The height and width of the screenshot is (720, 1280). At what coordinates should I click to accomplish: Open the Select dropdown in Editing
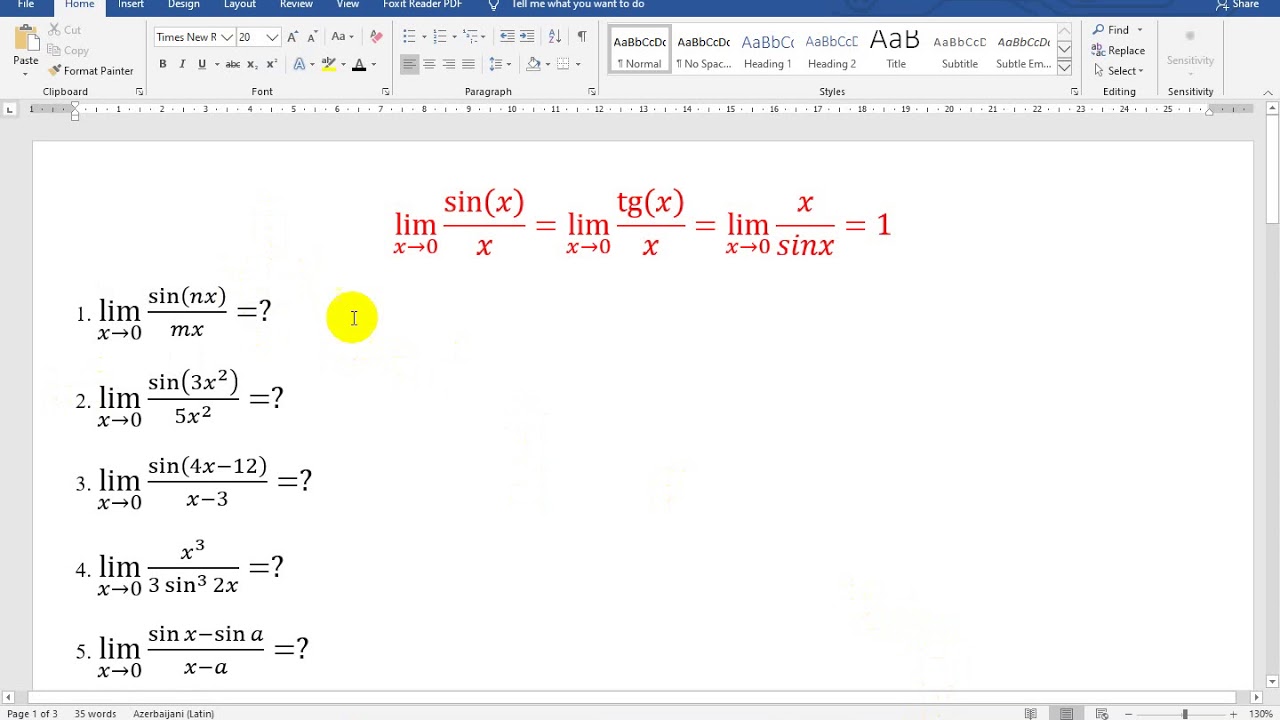(x=1118, y=71)
